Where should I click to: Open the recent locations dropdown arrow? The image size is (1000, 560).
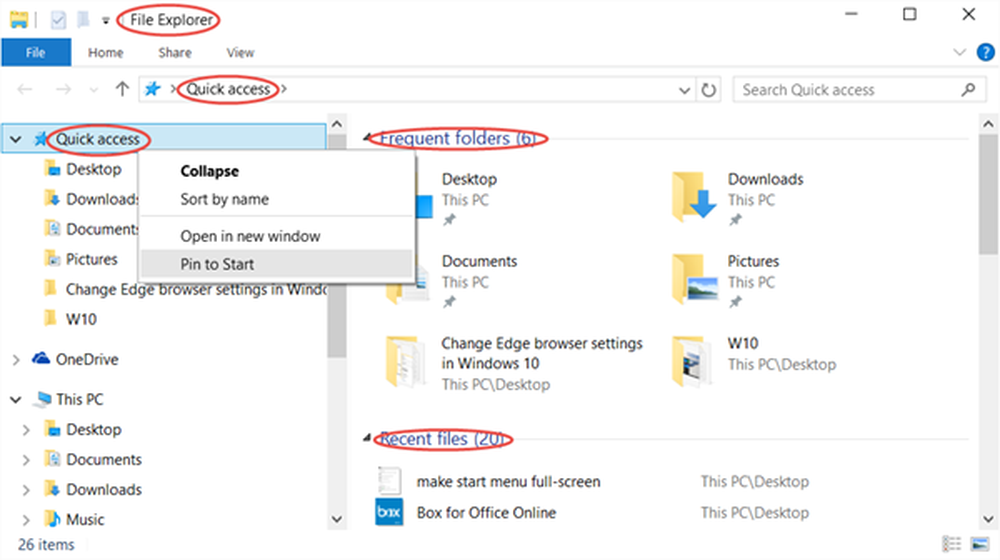[94, 90]
